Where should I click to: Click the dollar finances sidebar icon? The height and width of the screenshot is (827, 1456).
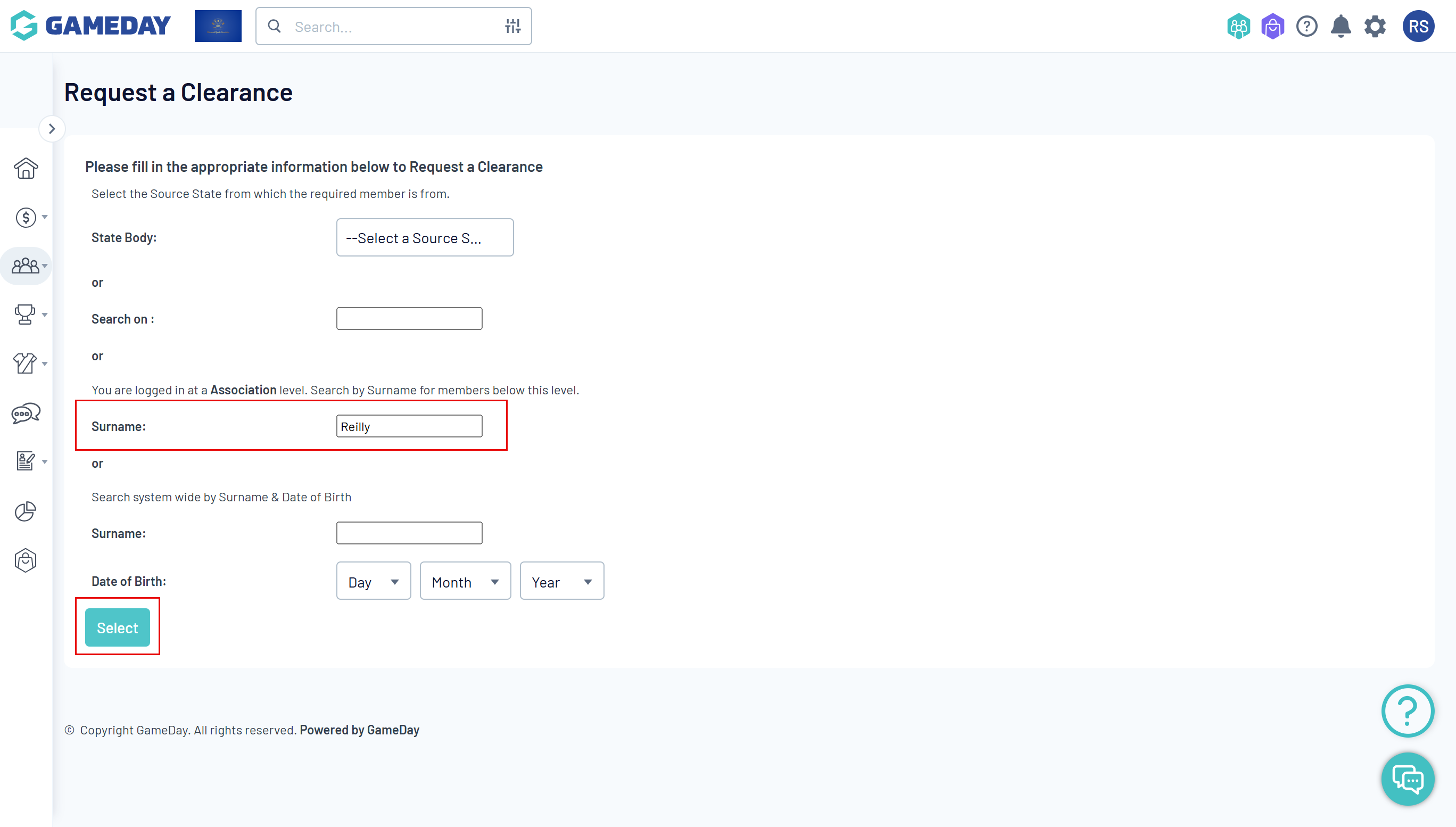tap(26, 217)
